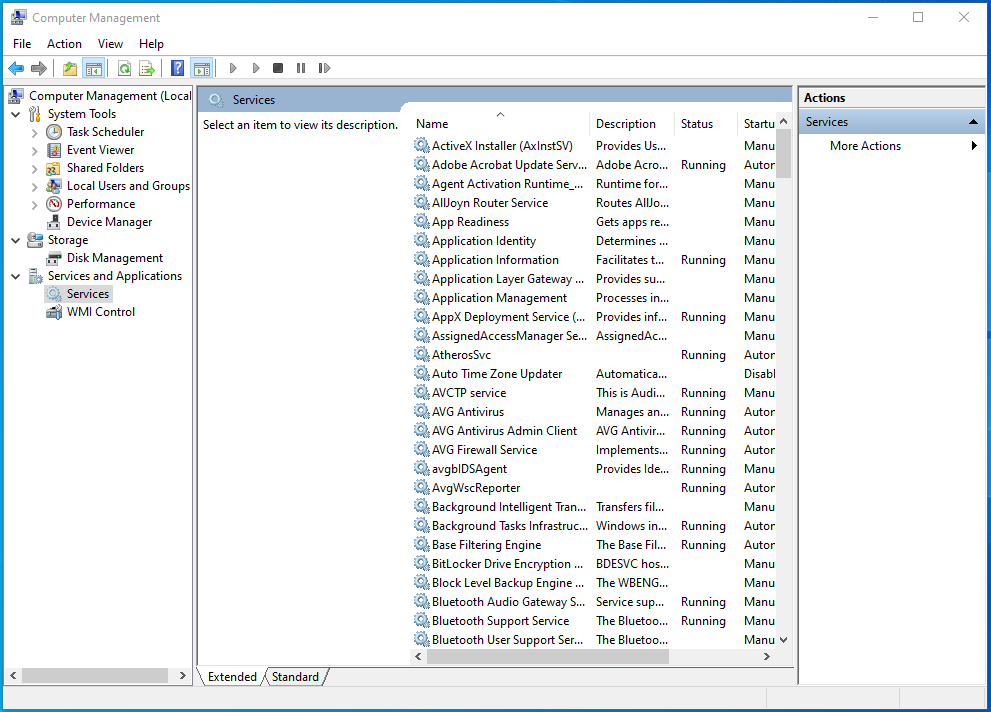The image size is (991, 712).
Task: Select the Base Filtering Engine service
Action: (x=594, y=545)
